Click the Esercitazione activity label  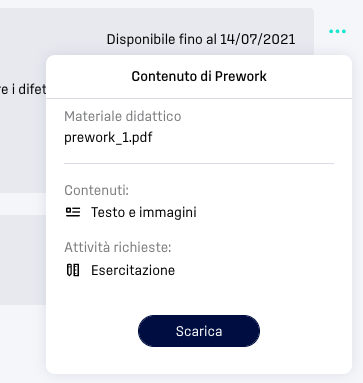[133, 270]
